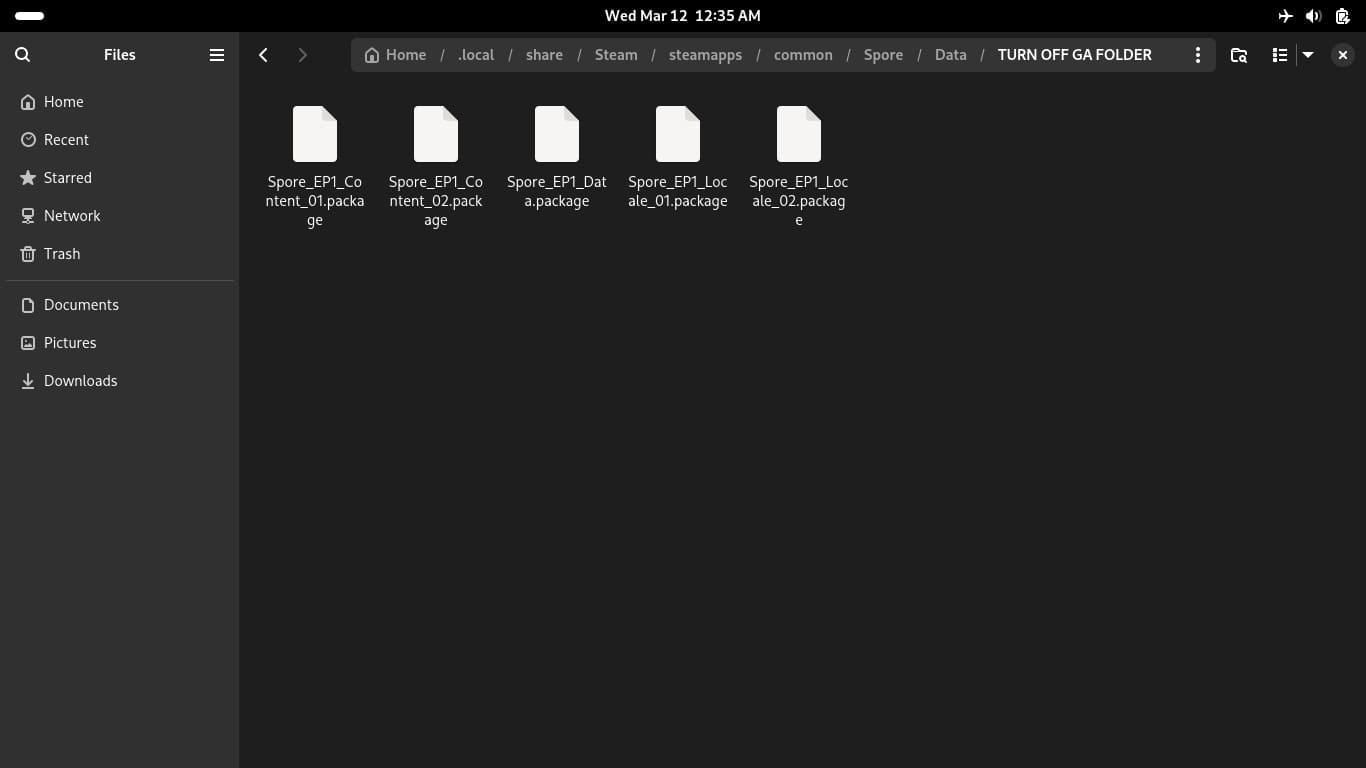Navigate to .local in the path bar
This screenshot has width=1366, height=768.
[476, 55]
